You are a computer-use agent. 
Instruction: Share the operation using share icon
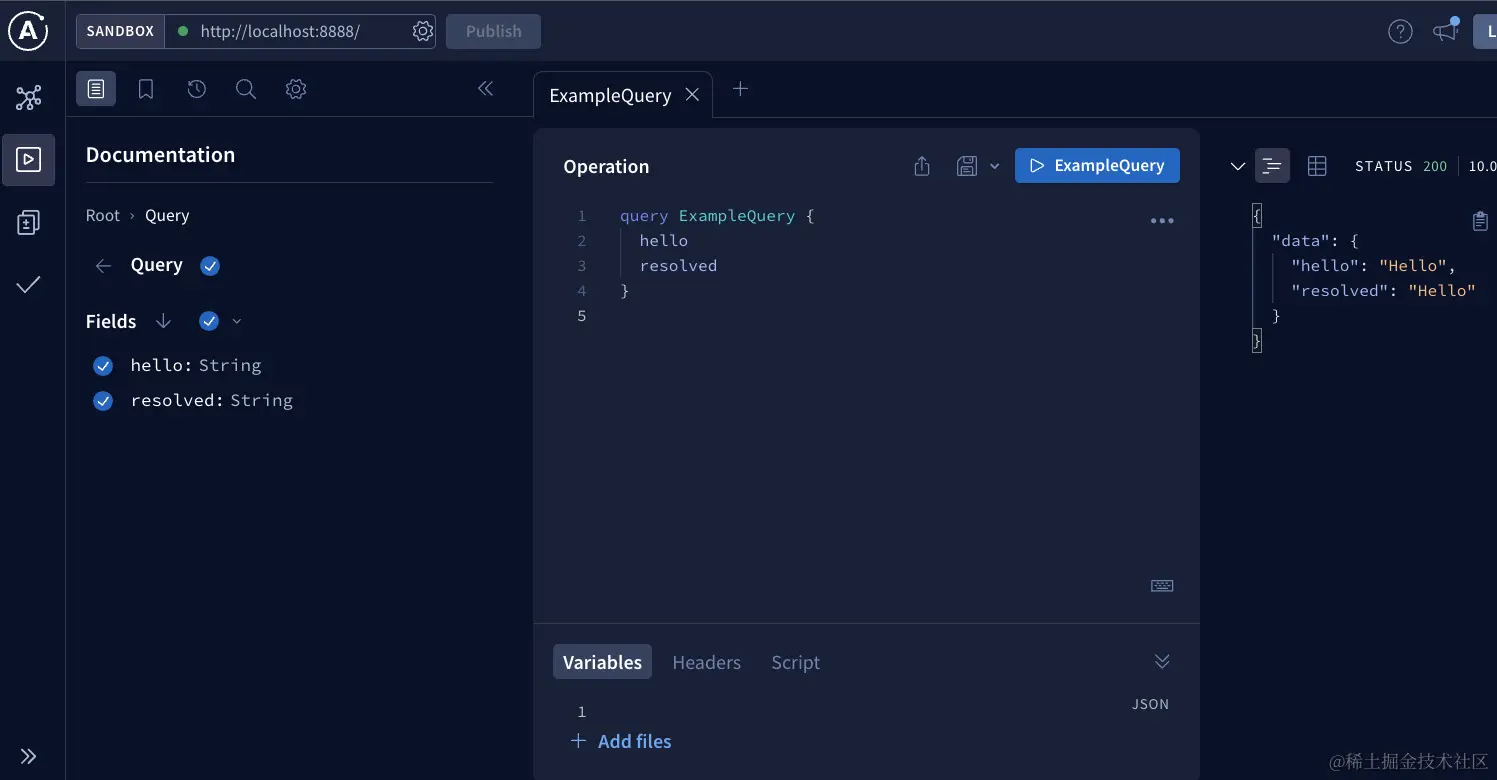point(922,166)
